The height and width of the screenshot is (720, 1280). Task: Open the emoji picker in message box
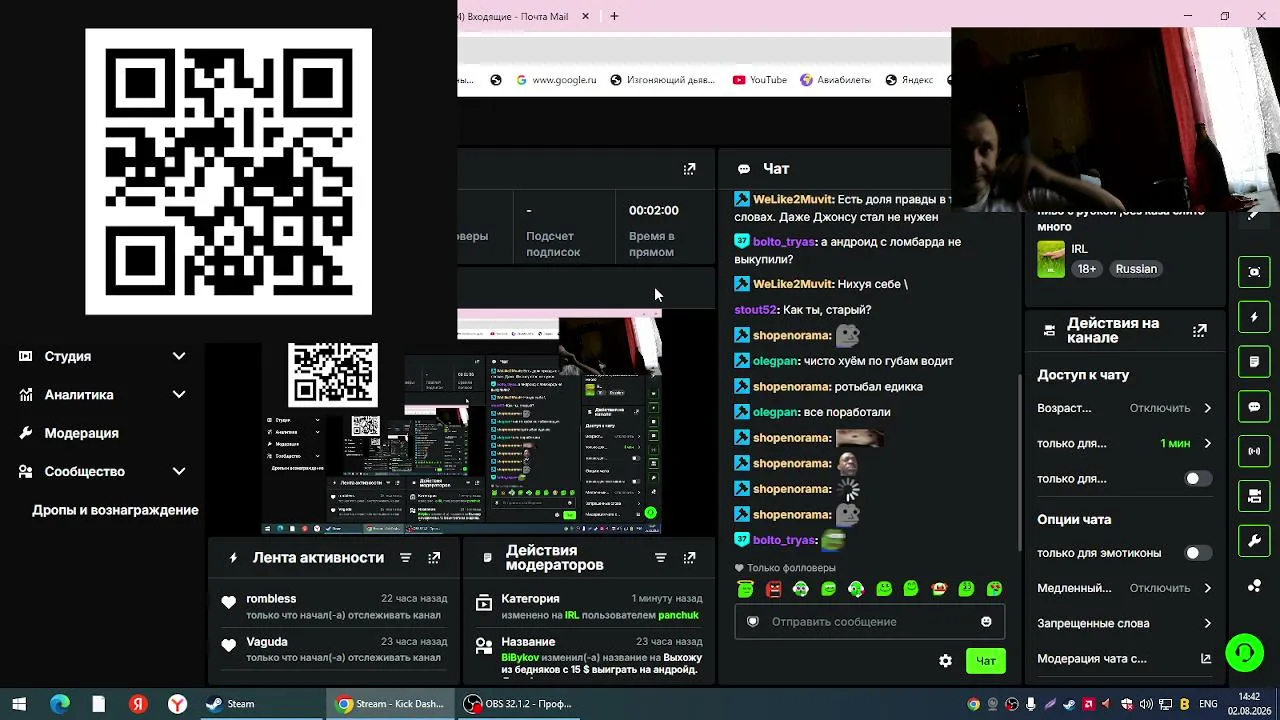click(986, 622)
